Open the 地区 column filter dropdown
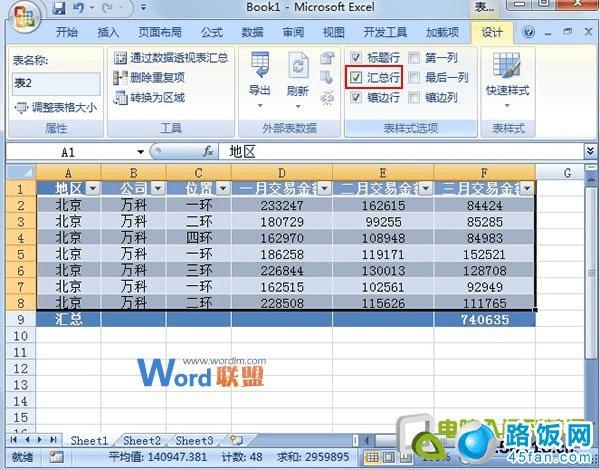The height and width of the screenshot is (470, 600). [x=93, y=188]
